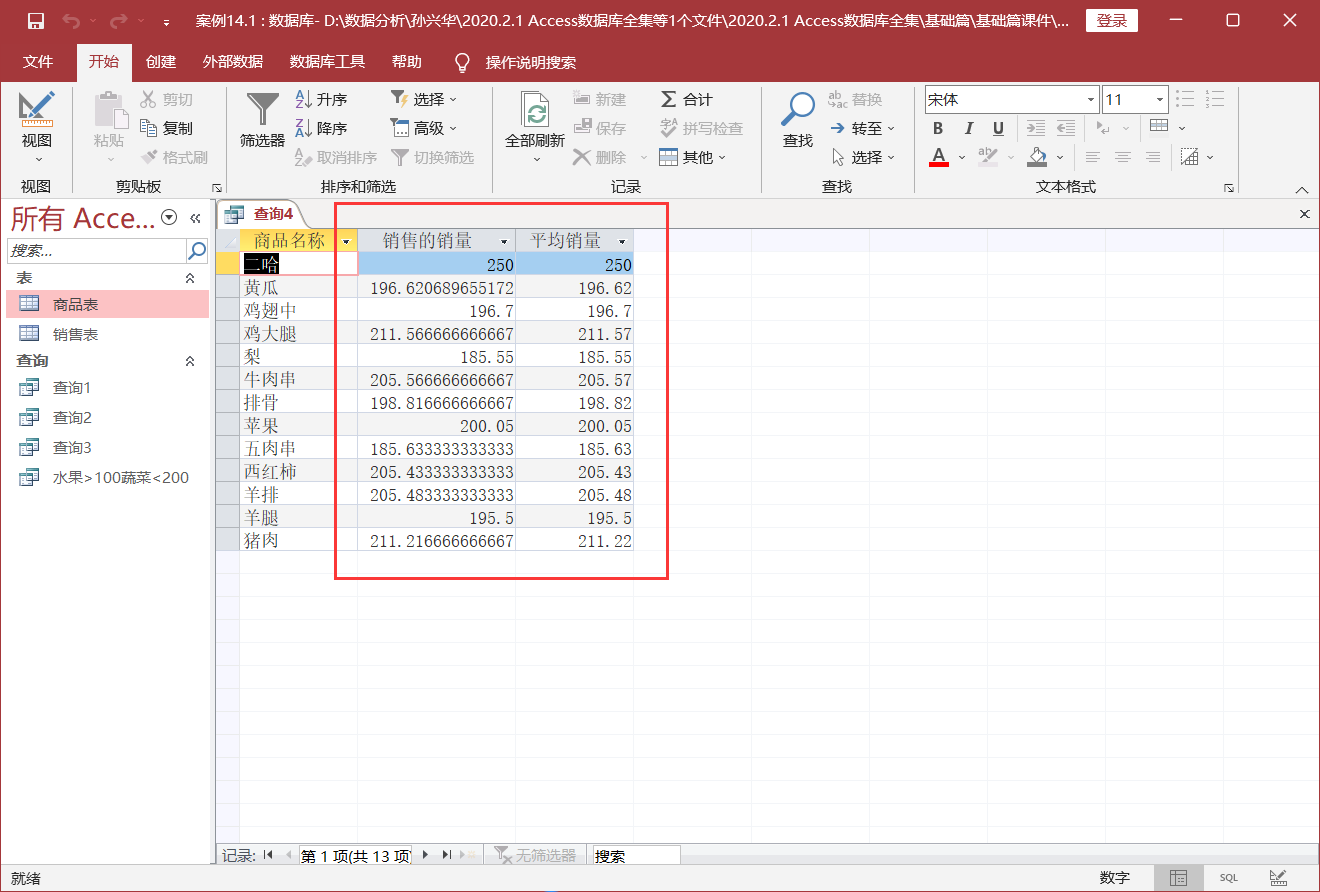Select the 鸡大腿 cell

tap(298, 334)
